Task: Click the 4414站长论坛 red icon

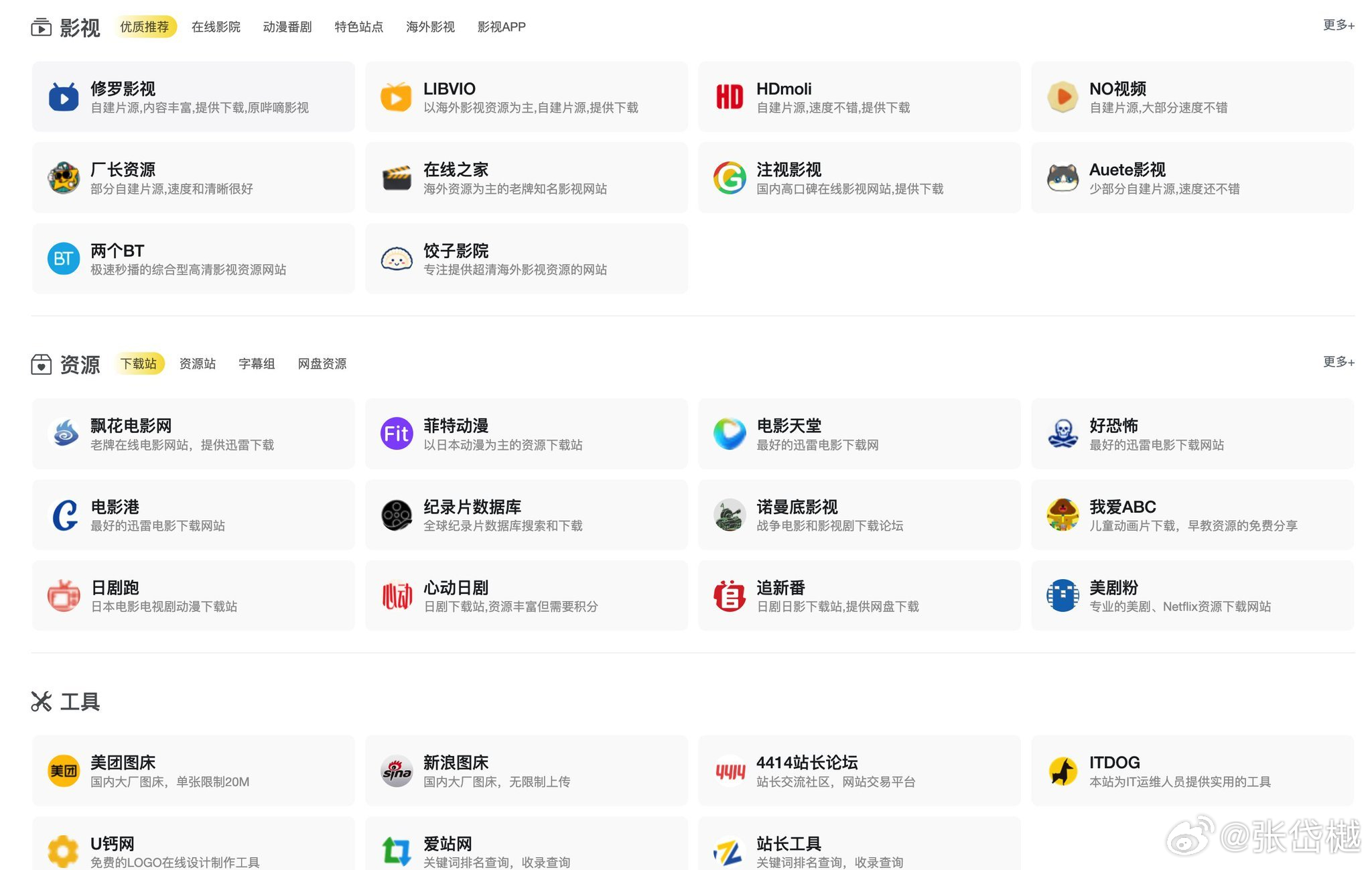Action: pos(730,771)
